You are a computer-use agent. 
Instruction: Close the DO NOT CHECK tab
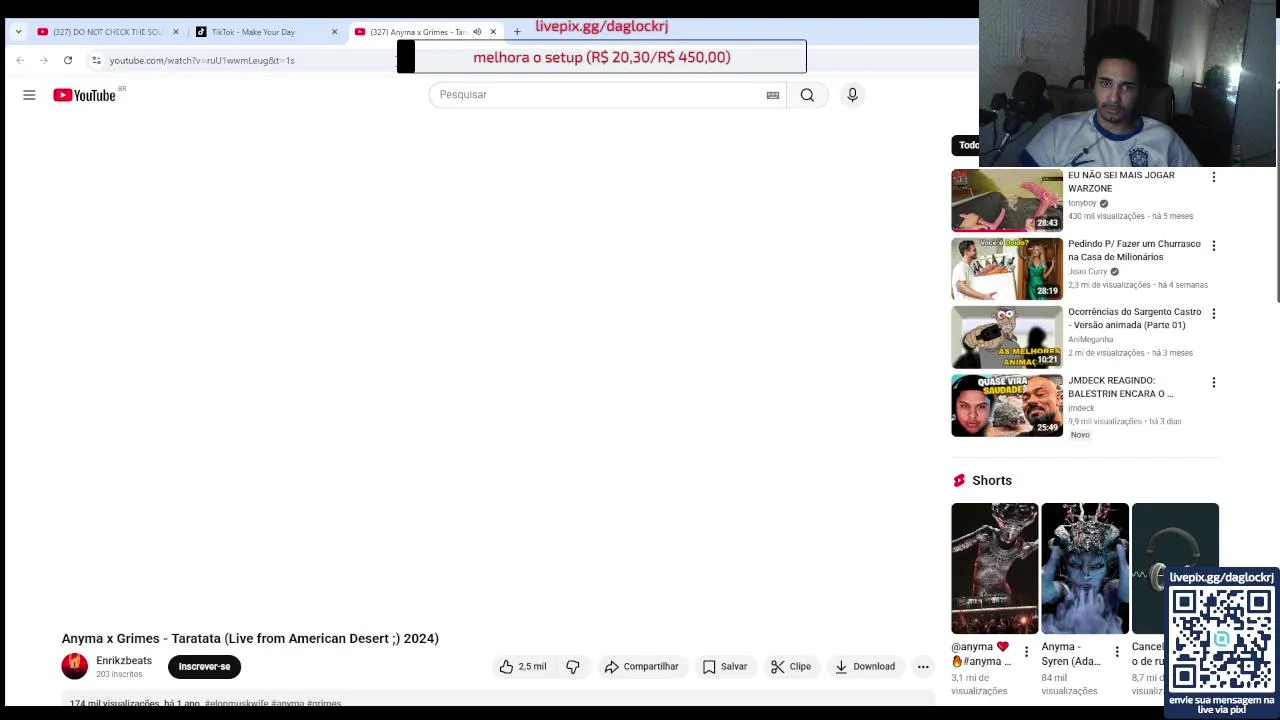[x=176, y=32]
